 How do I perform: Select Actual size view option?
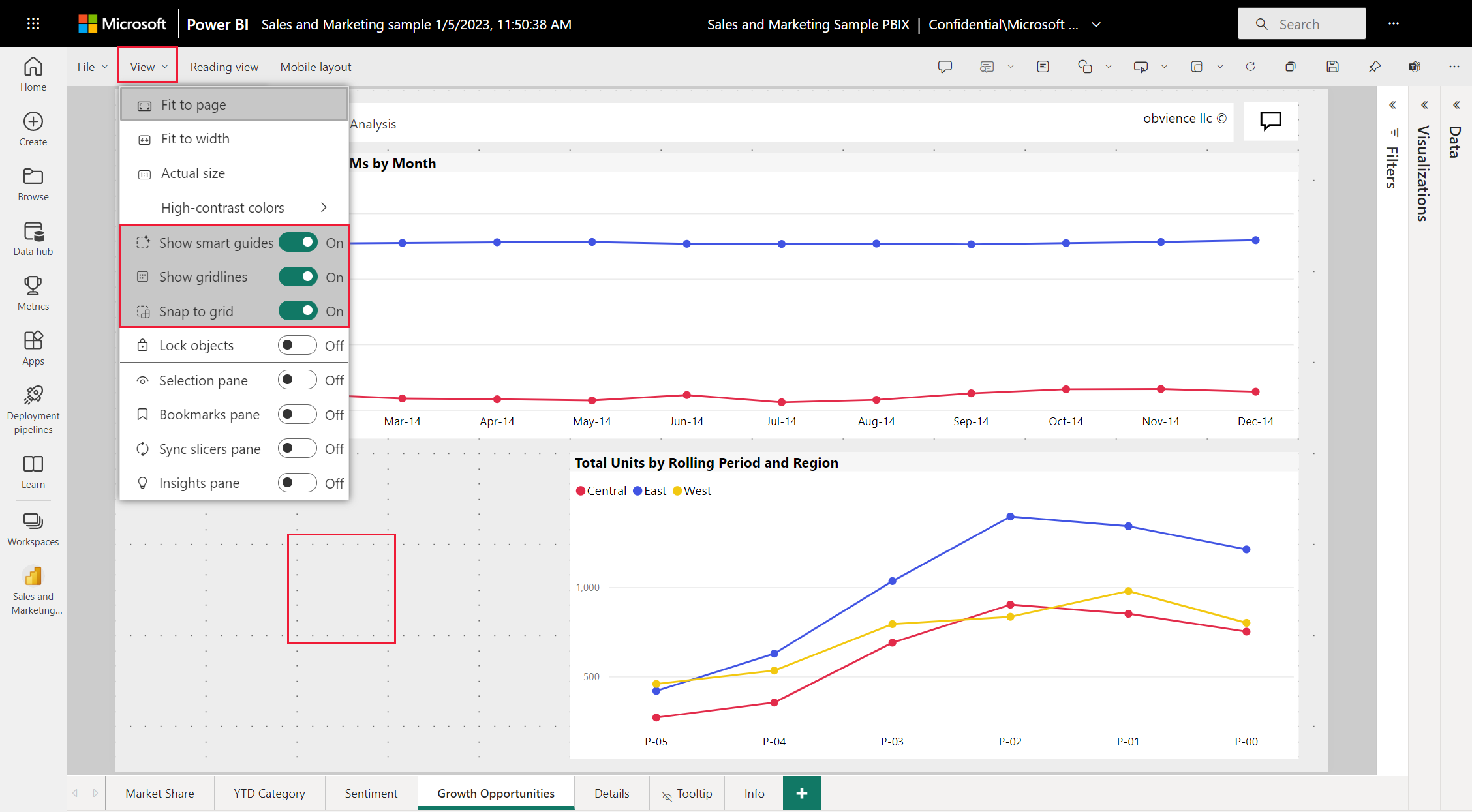[192, 173]
